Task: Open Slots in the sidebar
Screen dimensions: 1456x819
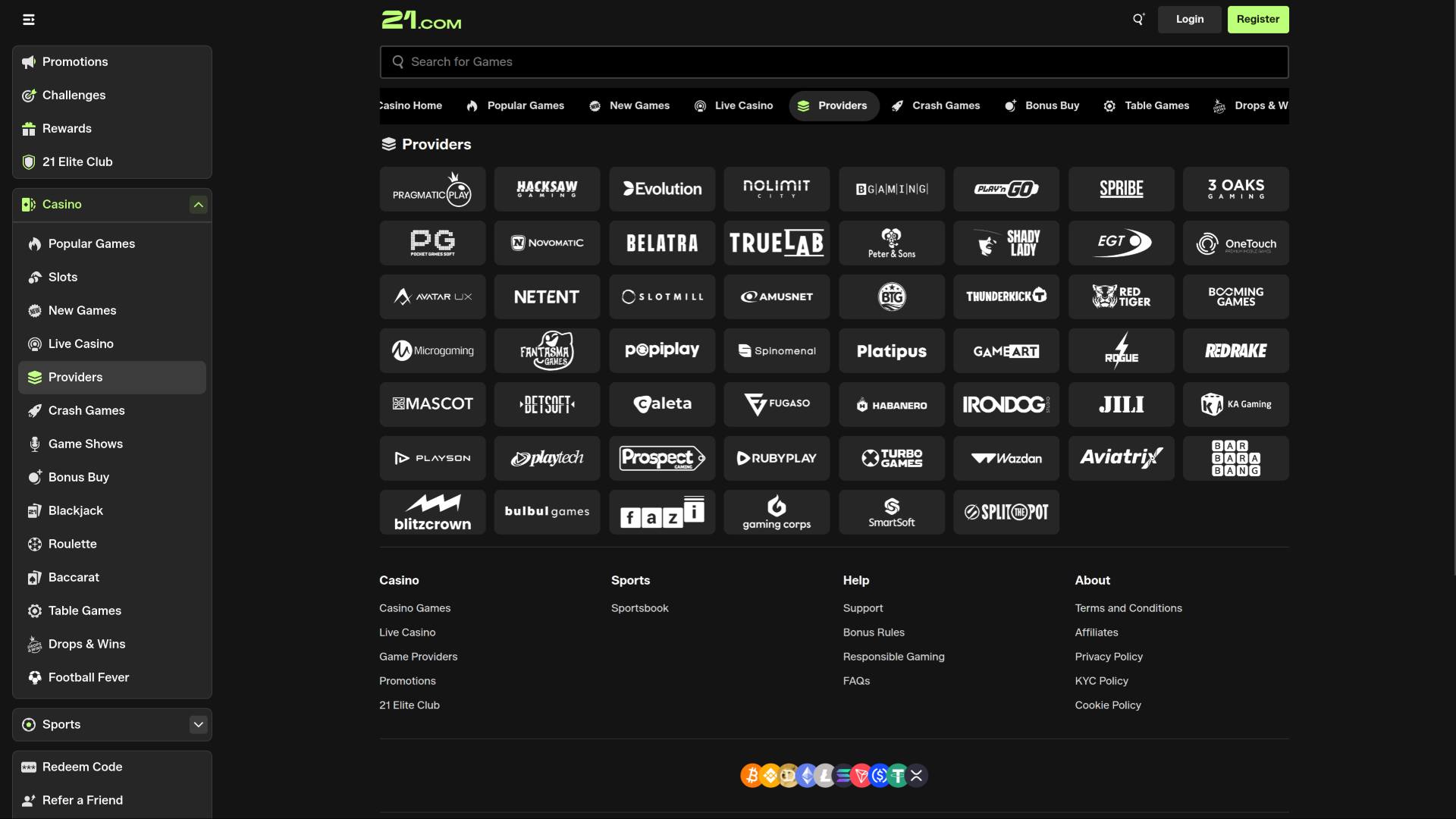Action: click(112, 278)
